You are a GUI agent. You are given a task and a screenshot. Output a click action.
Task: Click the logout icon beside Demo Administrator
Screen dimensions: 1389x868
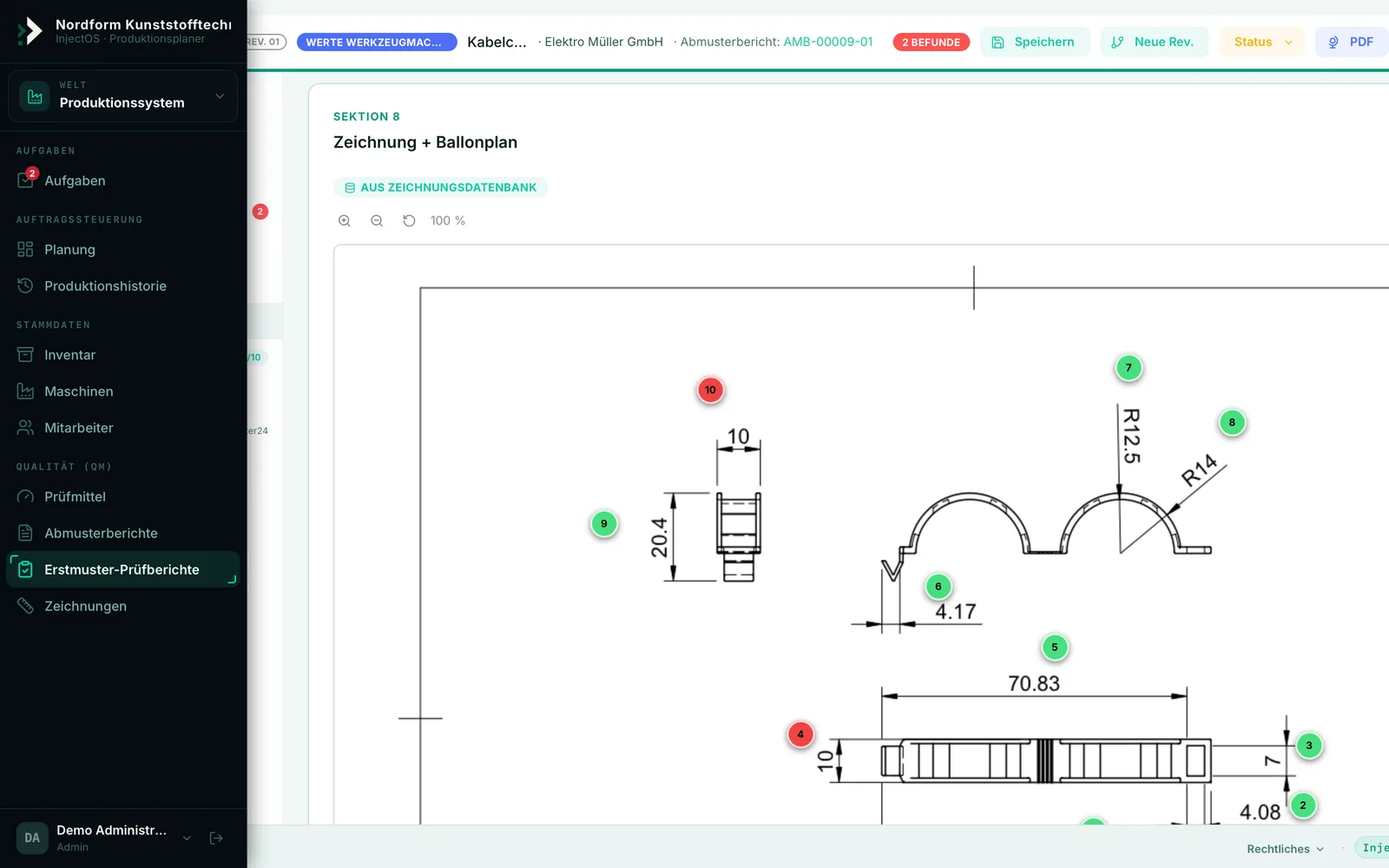coord(216,838)
